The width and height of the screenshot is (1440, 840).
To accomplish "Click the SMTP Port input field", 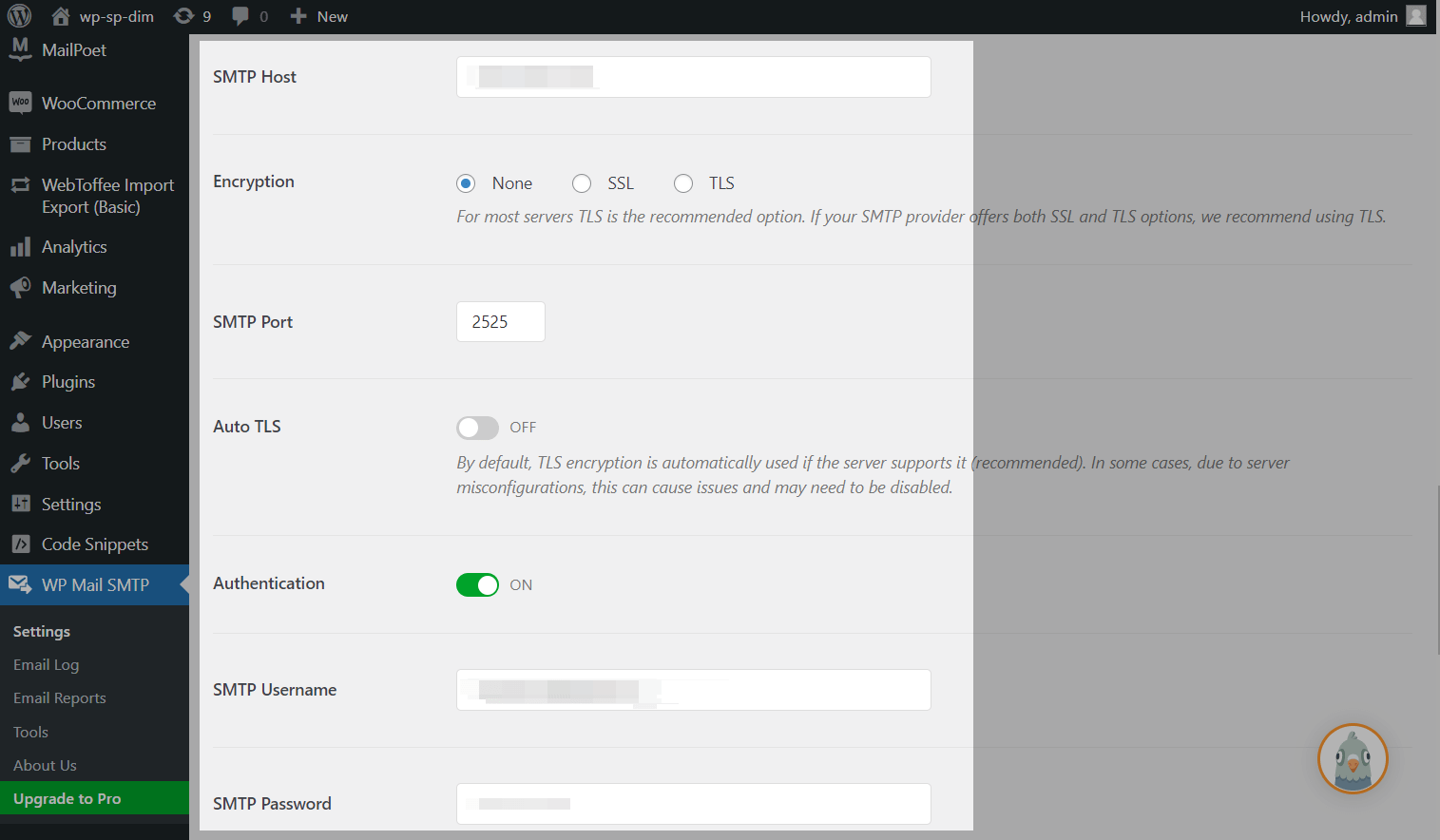I will (x=500, y=322).
